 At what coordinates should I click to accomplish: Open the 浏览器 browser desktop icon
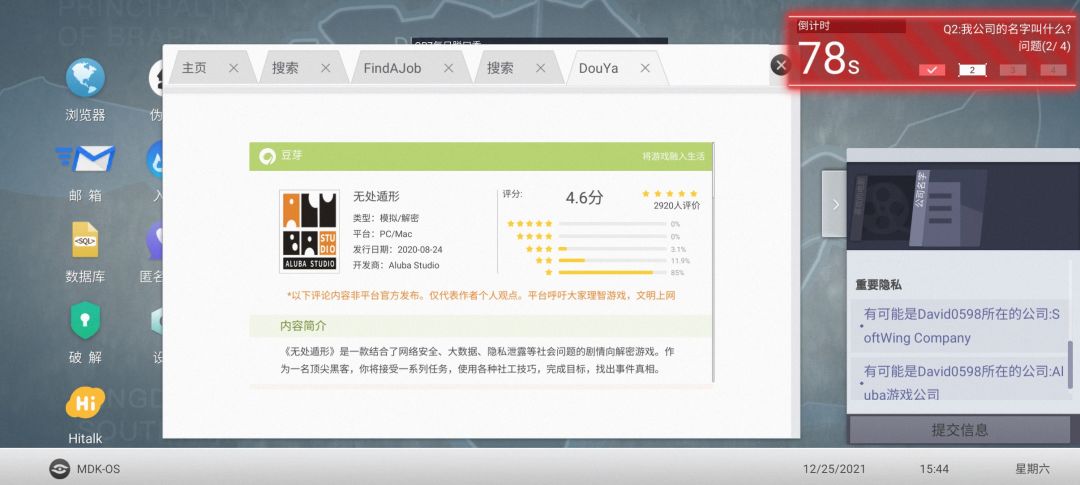(85, 78)
